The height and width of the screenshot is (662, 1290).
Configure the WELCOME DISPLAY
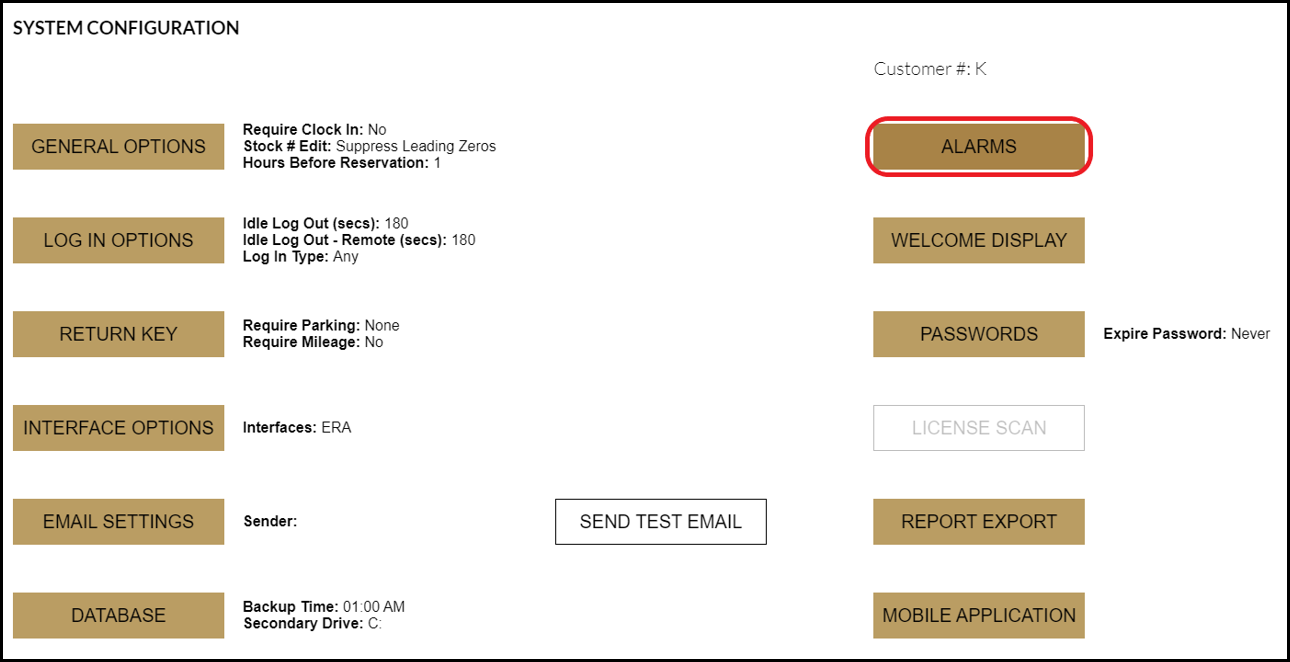click(978, 240)
